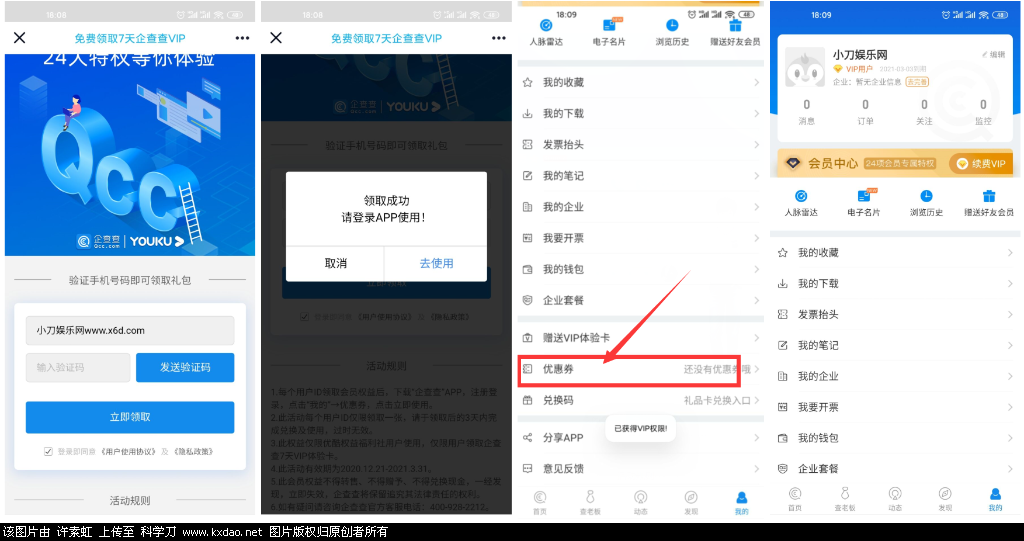Open 我的钱包 icon on the 优惠券 list screen
Screen dimensions: 1024x541
(528, 269)
